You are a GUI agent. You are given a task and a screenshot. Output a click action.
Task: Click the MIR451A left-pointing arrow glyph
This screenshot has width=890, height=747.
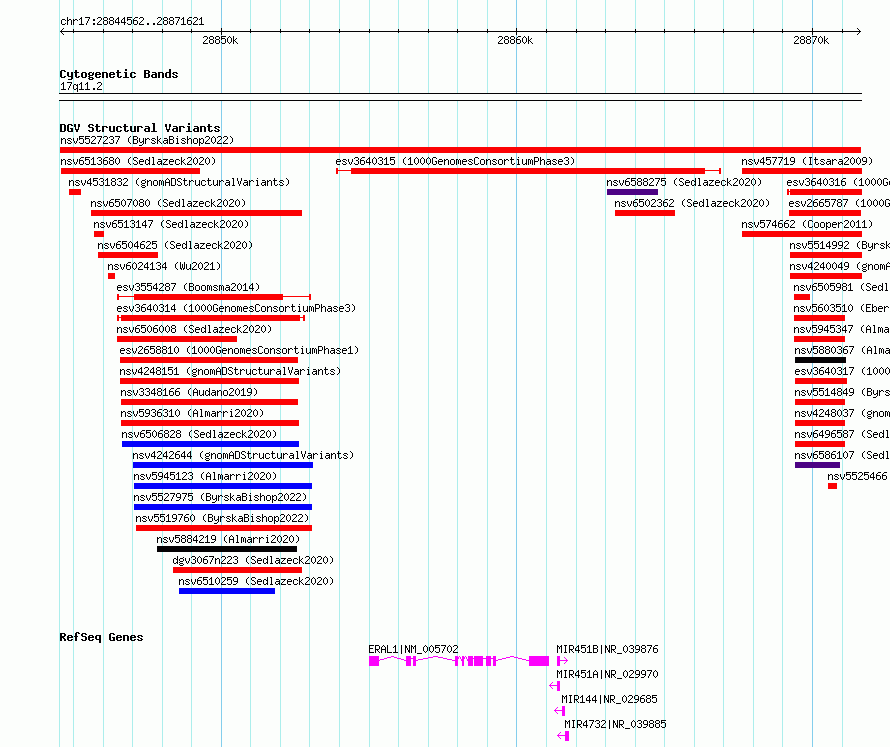[x=555, y=686]
